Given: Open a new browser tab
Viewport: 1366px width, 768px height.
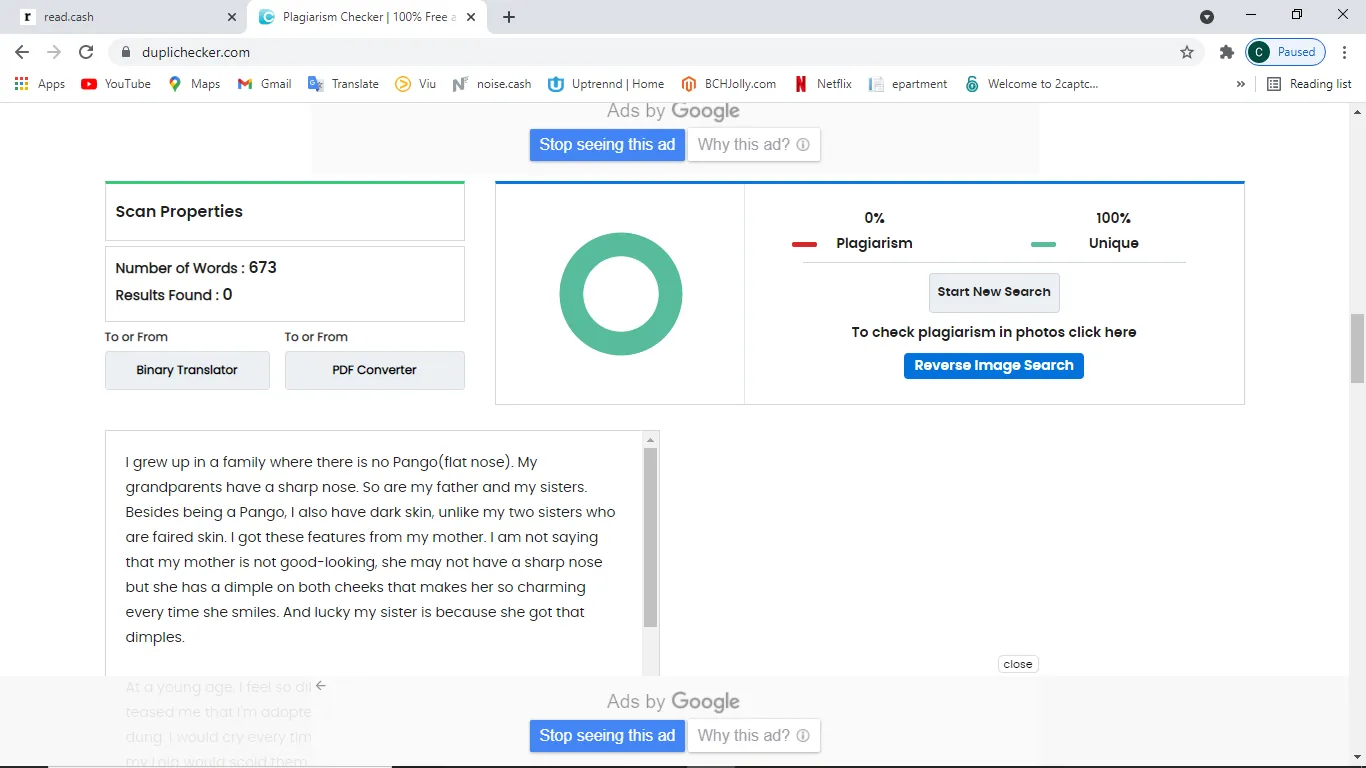Looking at the screenshot, I should (x=509, y=17).
